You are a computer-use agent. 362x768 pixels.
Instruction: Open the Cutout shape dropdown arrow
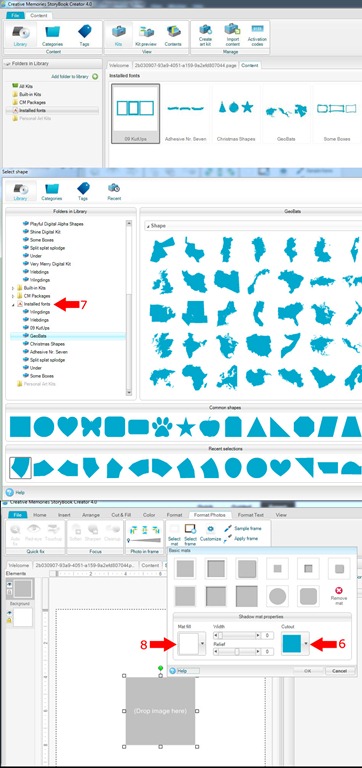306,643
